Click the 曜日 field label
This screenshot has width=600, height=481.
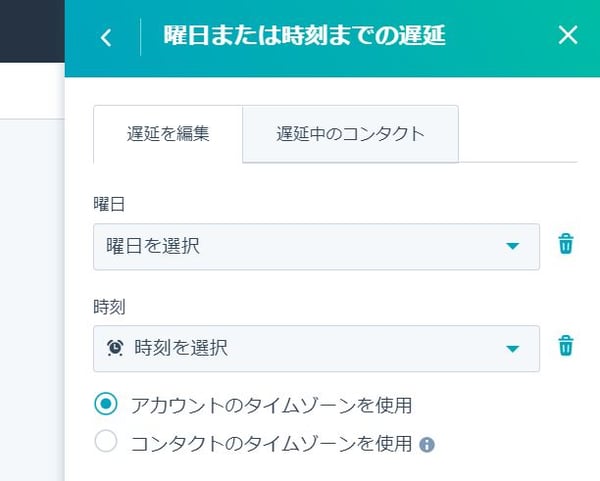point(109,204)
